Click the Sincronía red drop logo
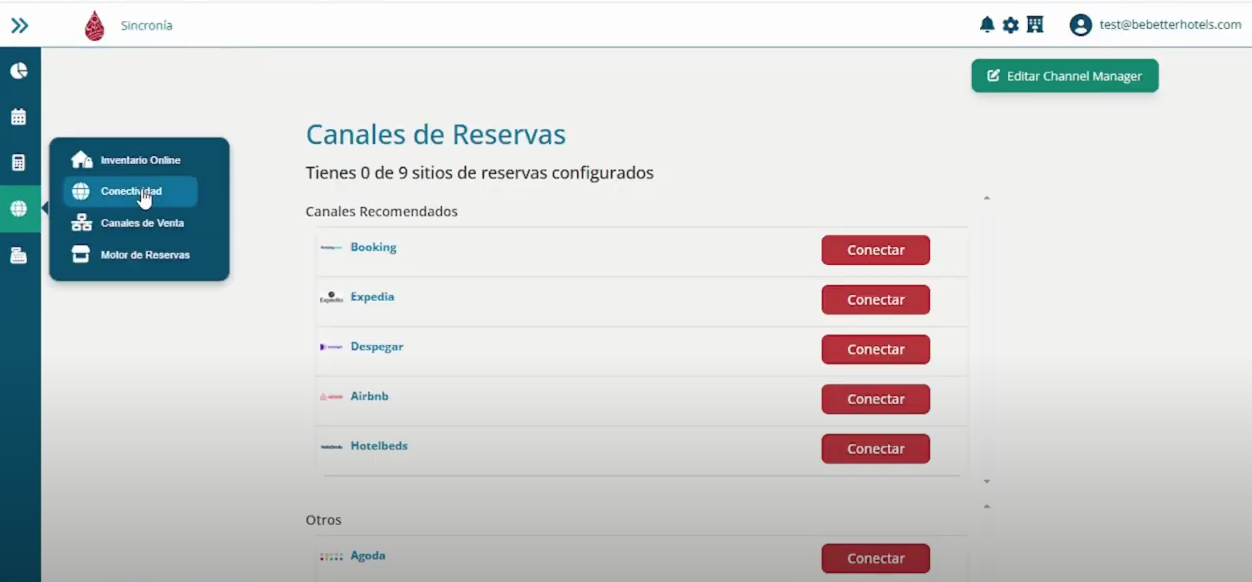1252x582 pixels. click(x=95, y=26)
